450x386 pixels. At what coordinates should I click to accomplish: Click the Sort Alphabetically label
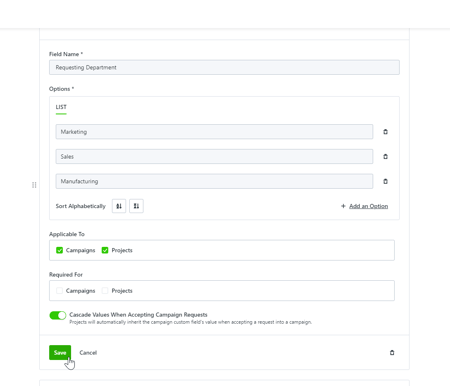pos(81,206)
